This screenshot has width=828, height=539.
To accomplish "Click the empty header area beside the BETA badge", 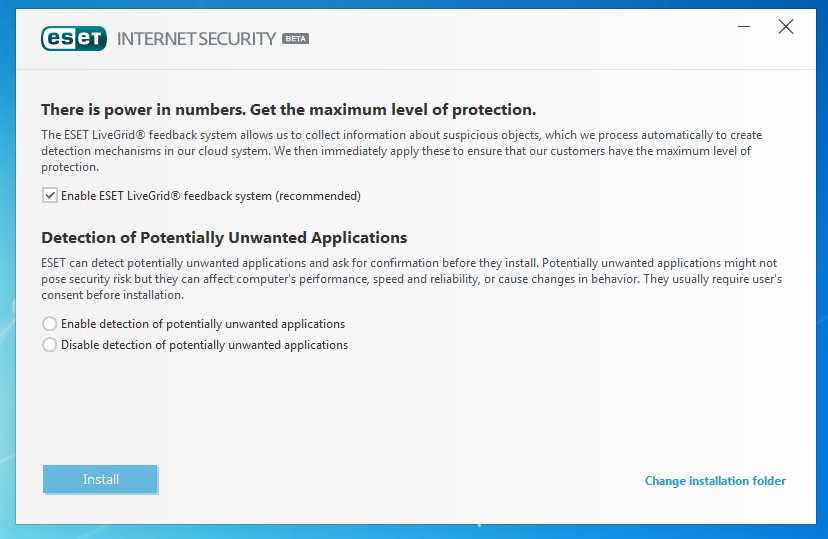I will point(500,39).
